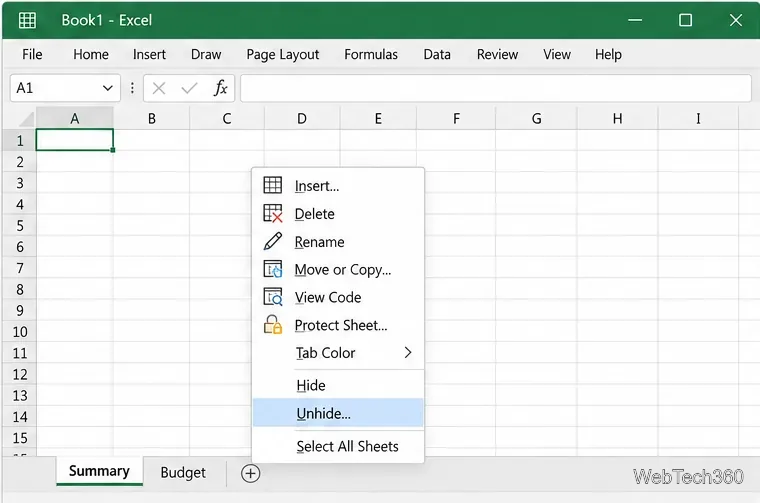Open the Page Layout tab
This screenshot has width=760, height=503.
283,55
